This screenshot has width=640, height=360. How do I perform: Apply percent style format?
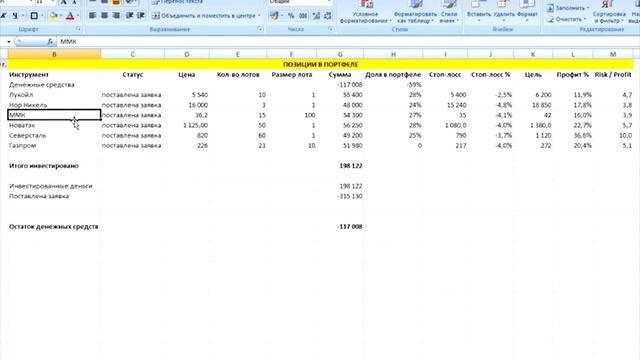[x=291, y=16]
